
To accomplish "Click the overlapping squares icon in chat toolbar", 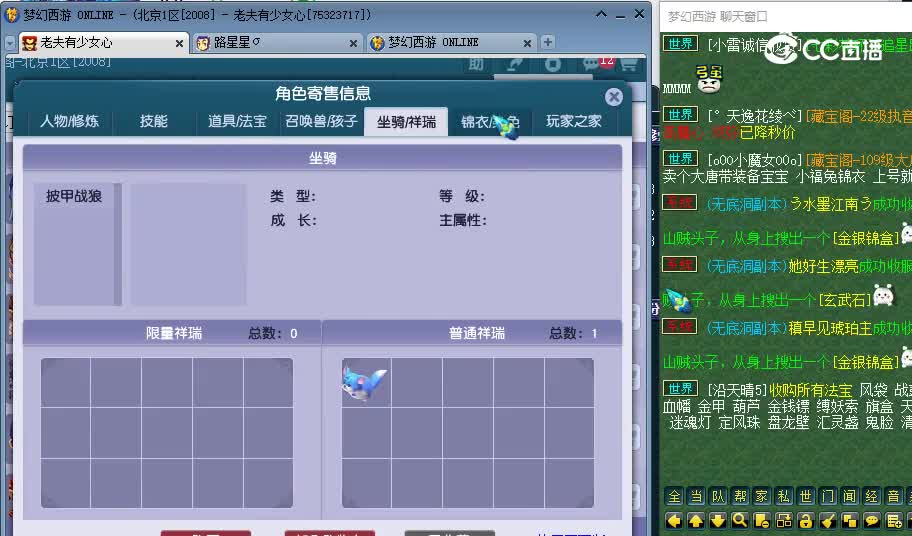I will 850,521.
